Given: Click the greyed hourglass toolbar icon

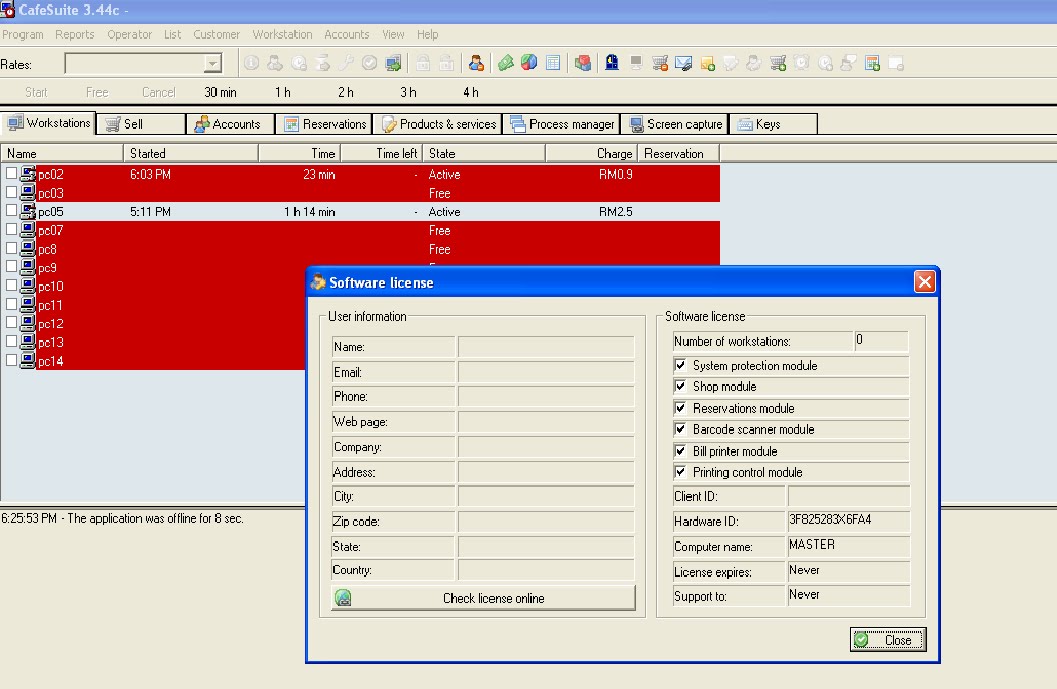Looking at the screenshot, I should [322, 63].
